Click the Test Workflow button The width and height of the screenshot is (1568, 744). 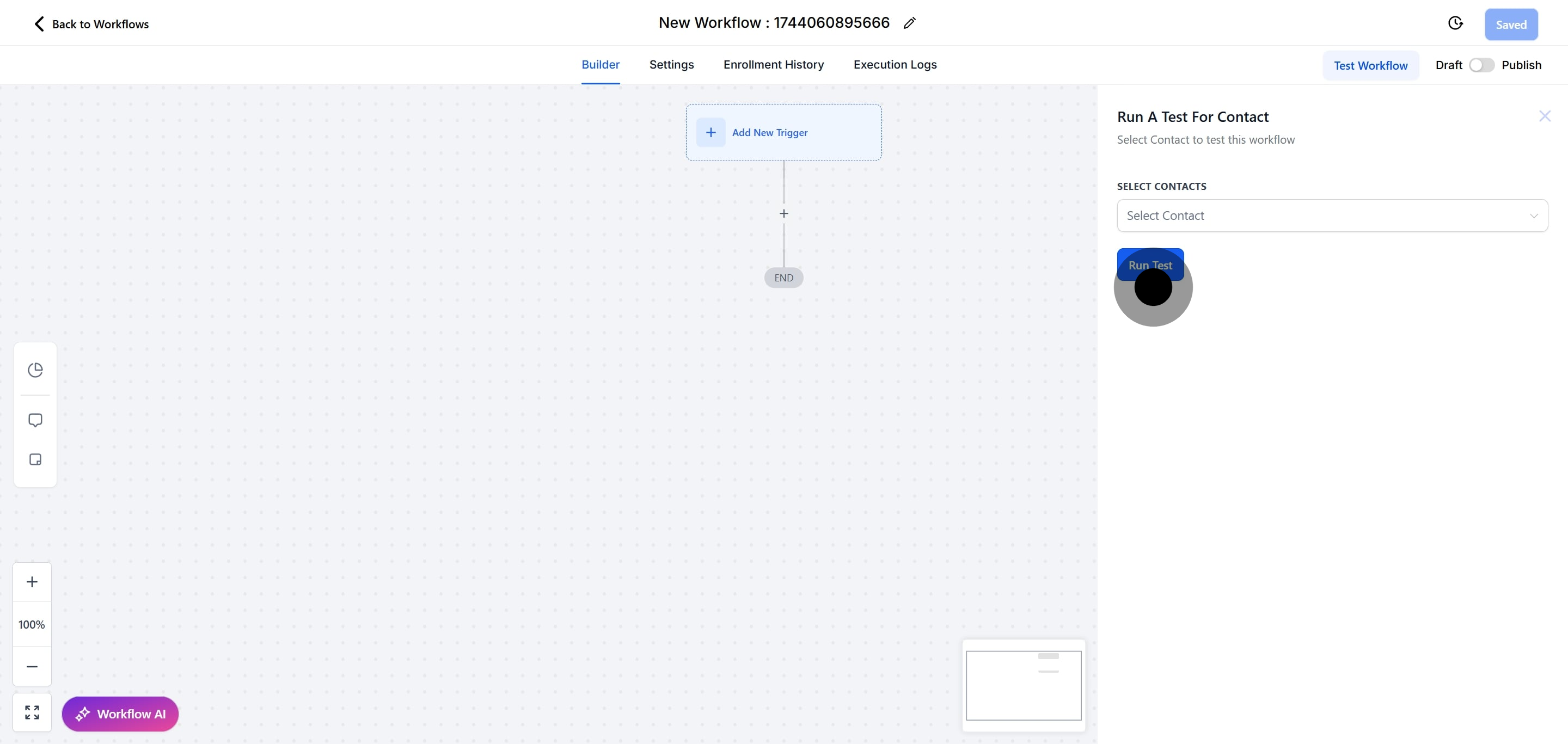coord(1370,66)
